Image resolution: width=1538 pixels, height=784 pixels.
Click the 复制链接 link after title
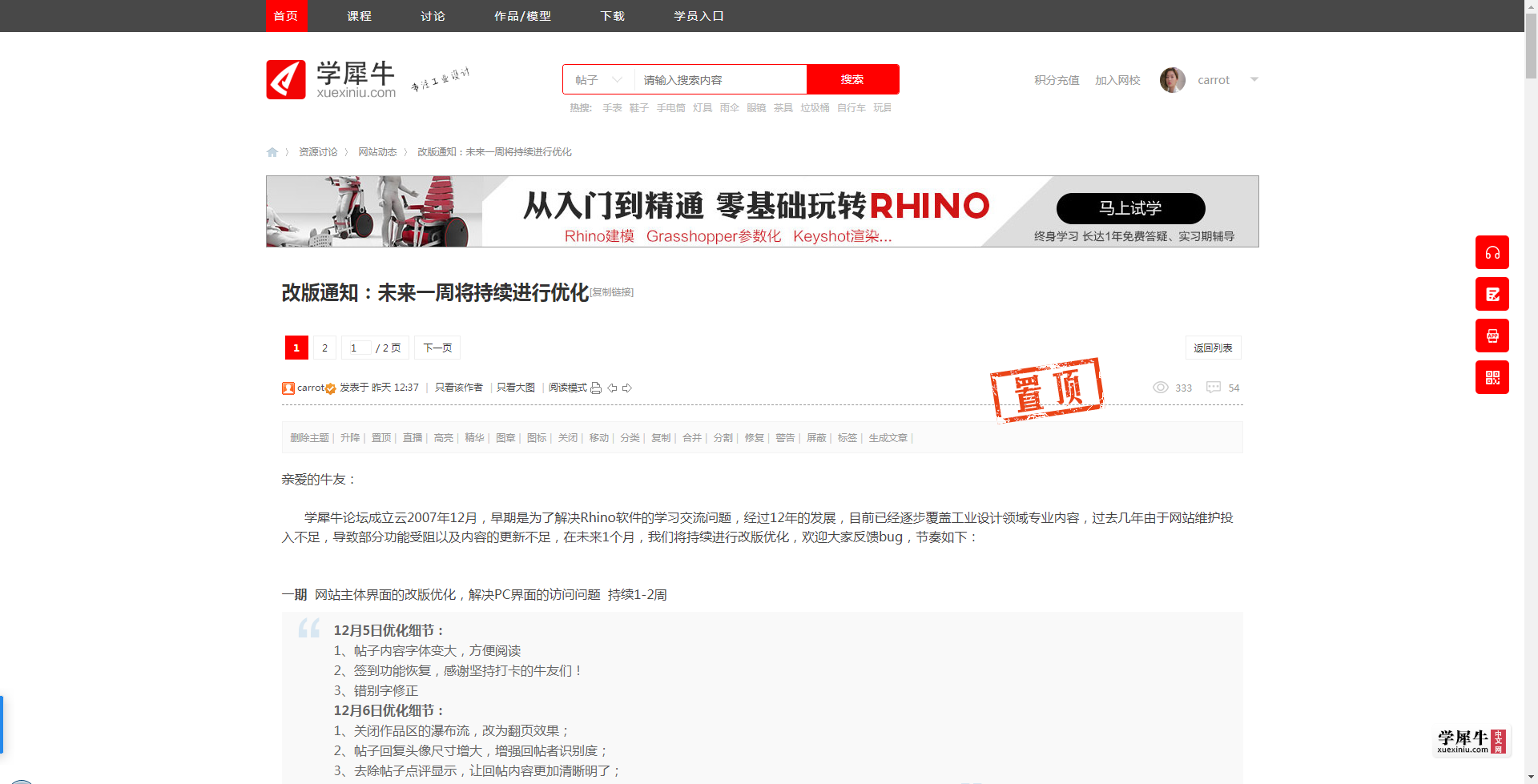[612, 292]
